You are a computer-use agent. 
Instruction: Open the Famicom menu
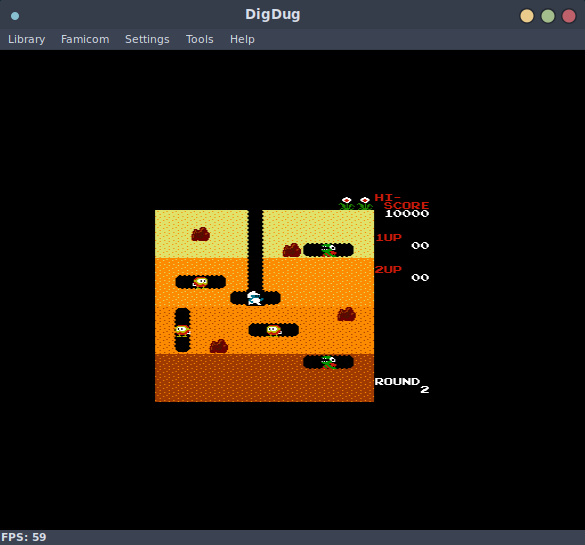coord(85,39)
